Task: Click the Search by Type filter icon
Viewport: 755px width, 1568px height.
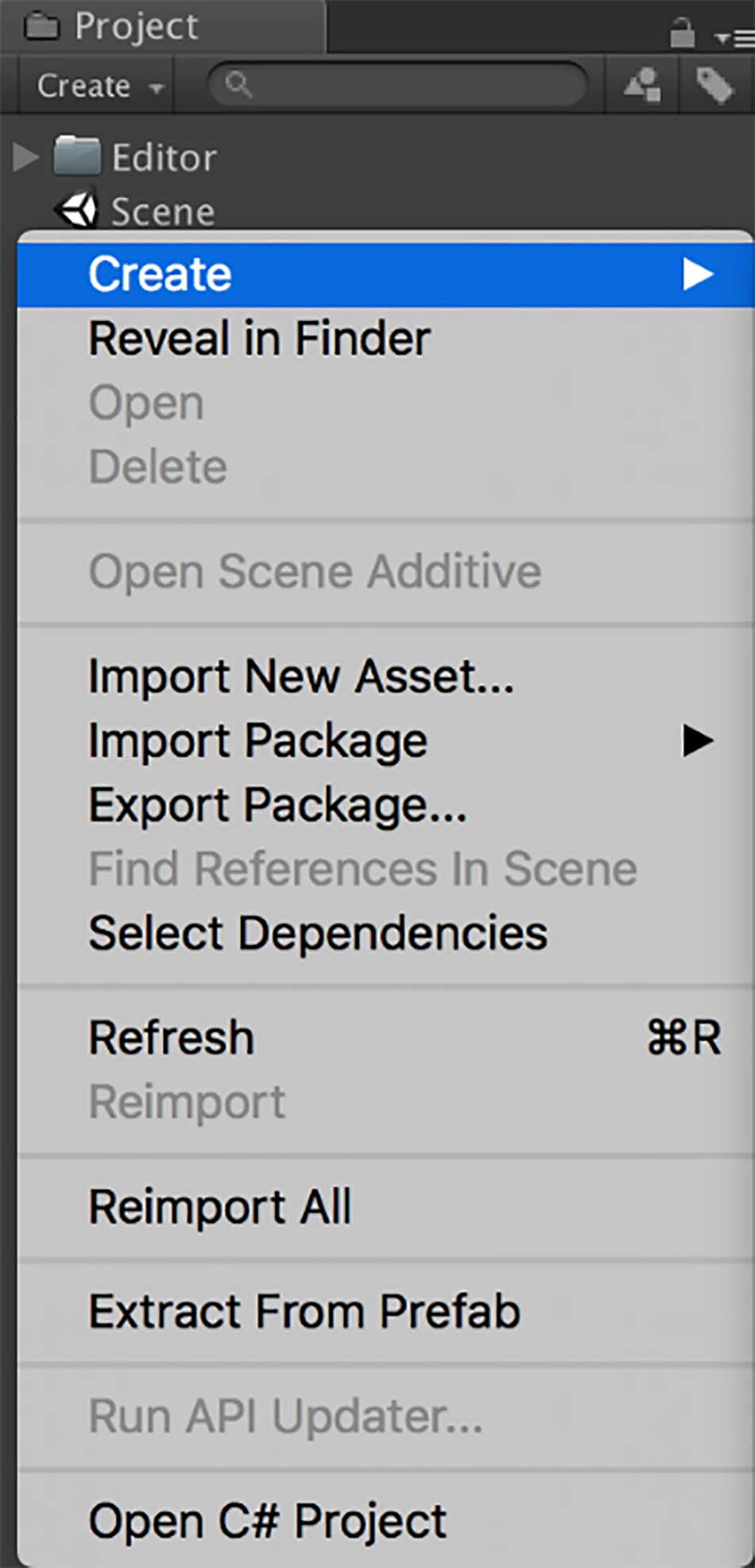Action: point(642,84)
